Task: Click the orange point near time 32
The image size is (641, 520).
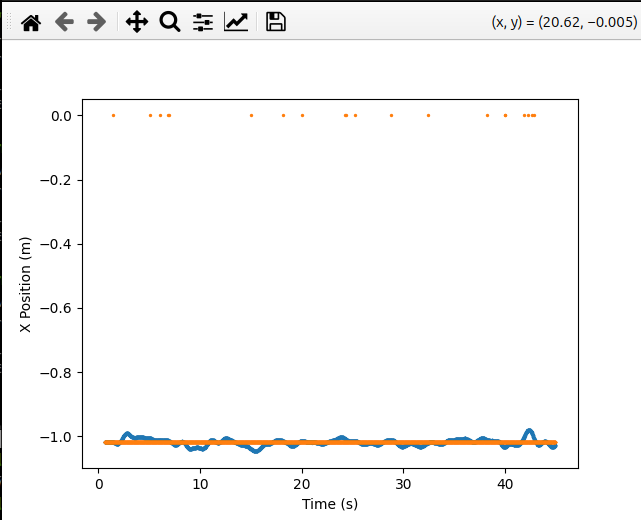Action: pyautogui.click(x=428, y=116)
